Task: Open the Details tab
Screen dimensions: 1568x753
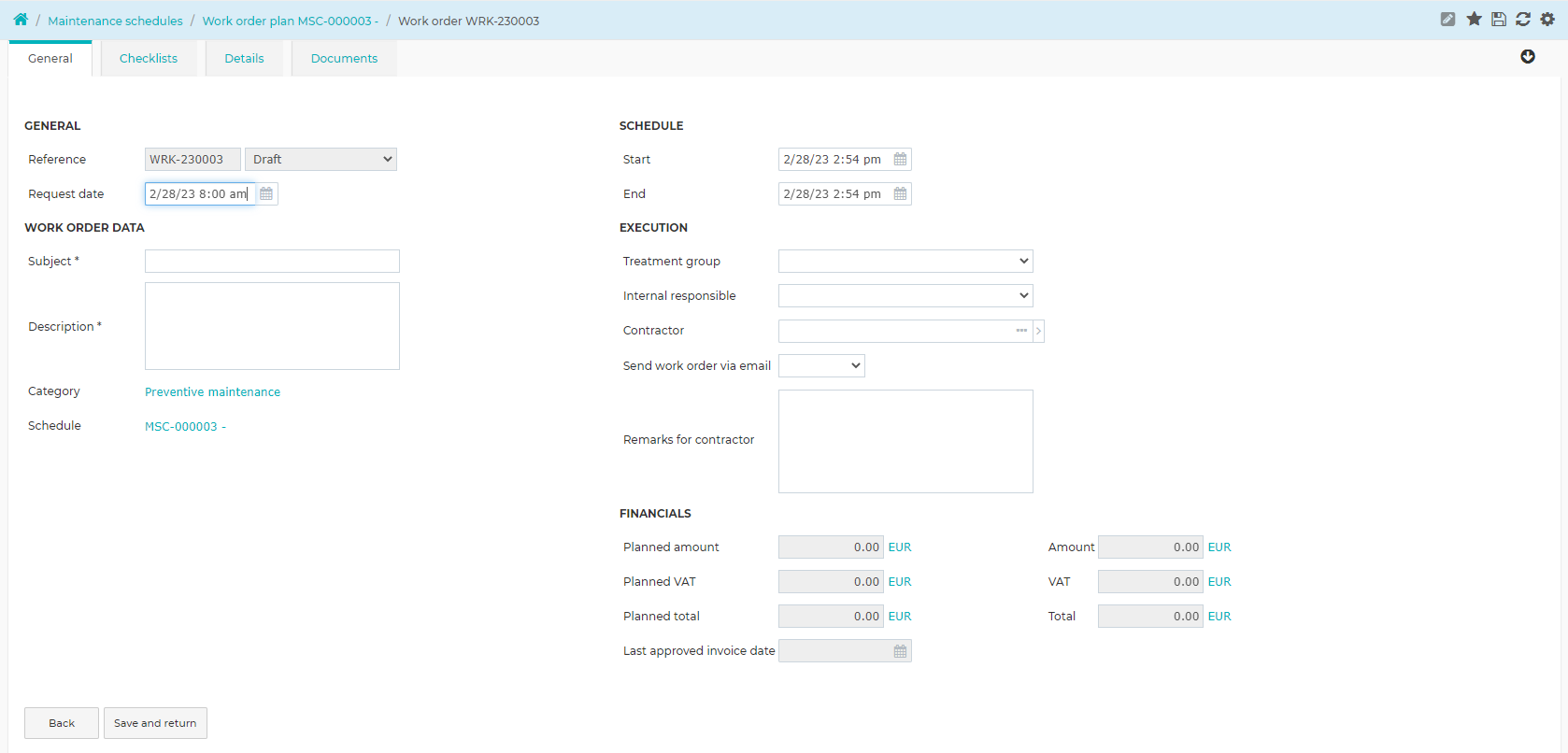Action: (x=244, y=58)
